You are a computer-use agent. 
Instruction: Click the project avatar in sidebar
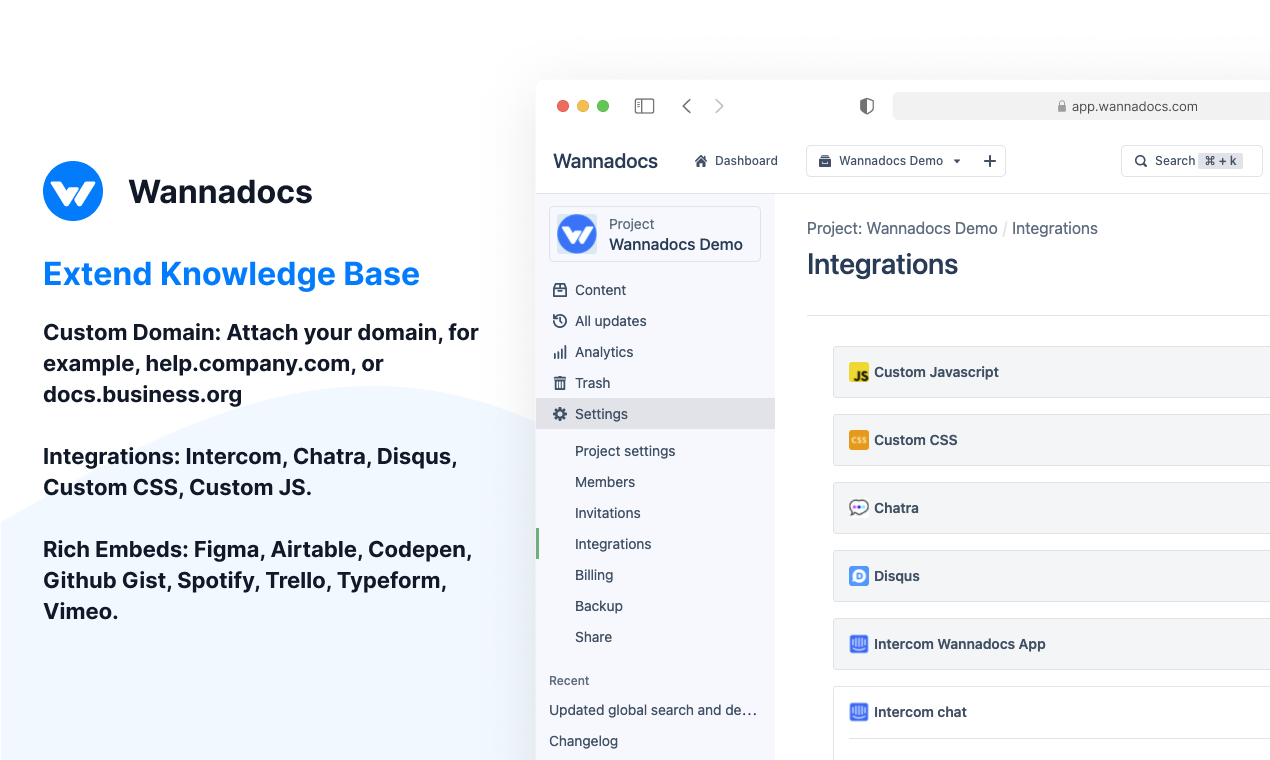pos(577,234)
